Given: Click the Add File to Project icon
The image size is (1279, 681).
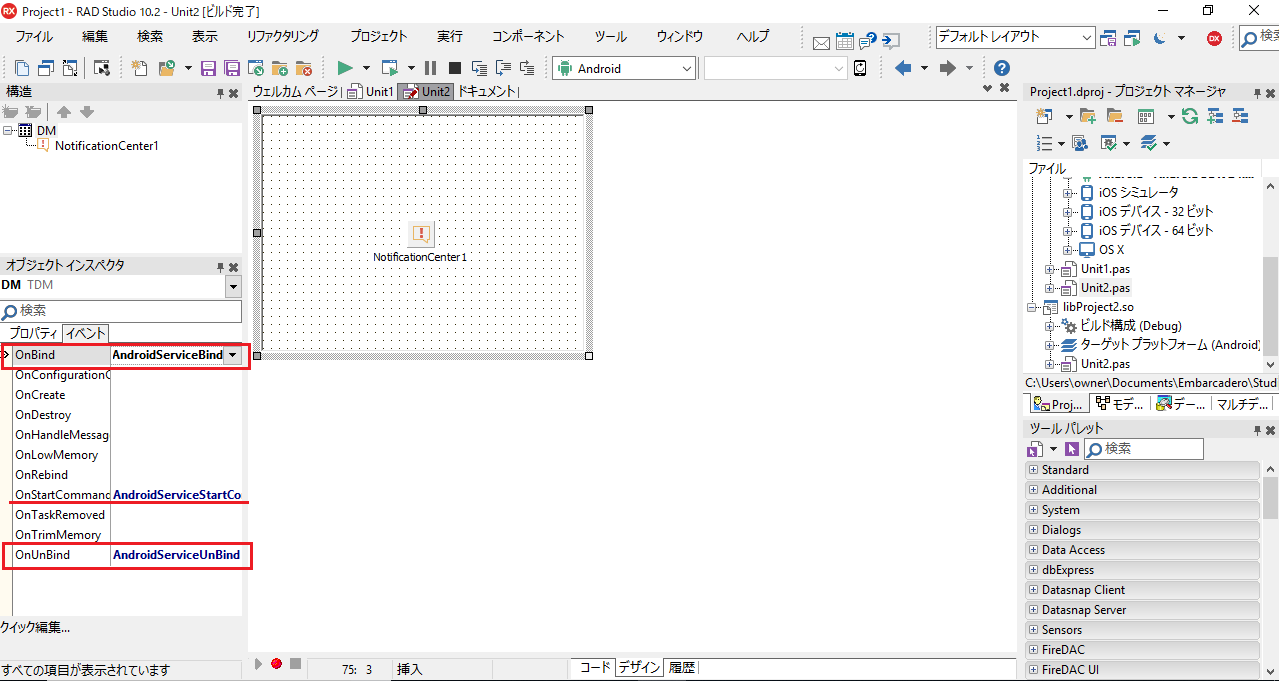Looking at the screenshot, I should tap(280, 68).
